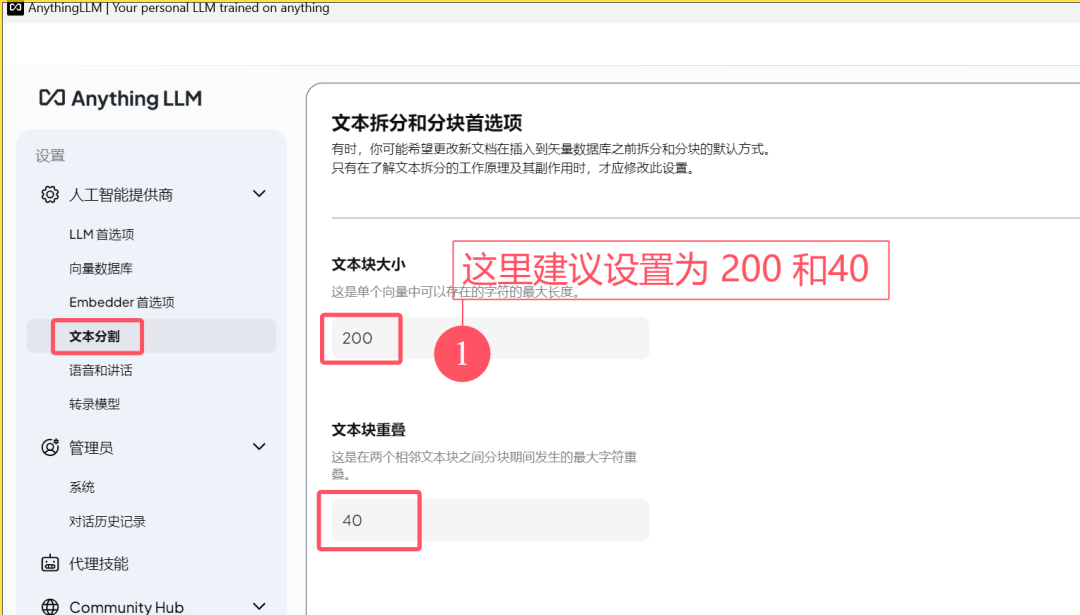Click the AnythingLLM title bar app icon

tap(14, 8)
